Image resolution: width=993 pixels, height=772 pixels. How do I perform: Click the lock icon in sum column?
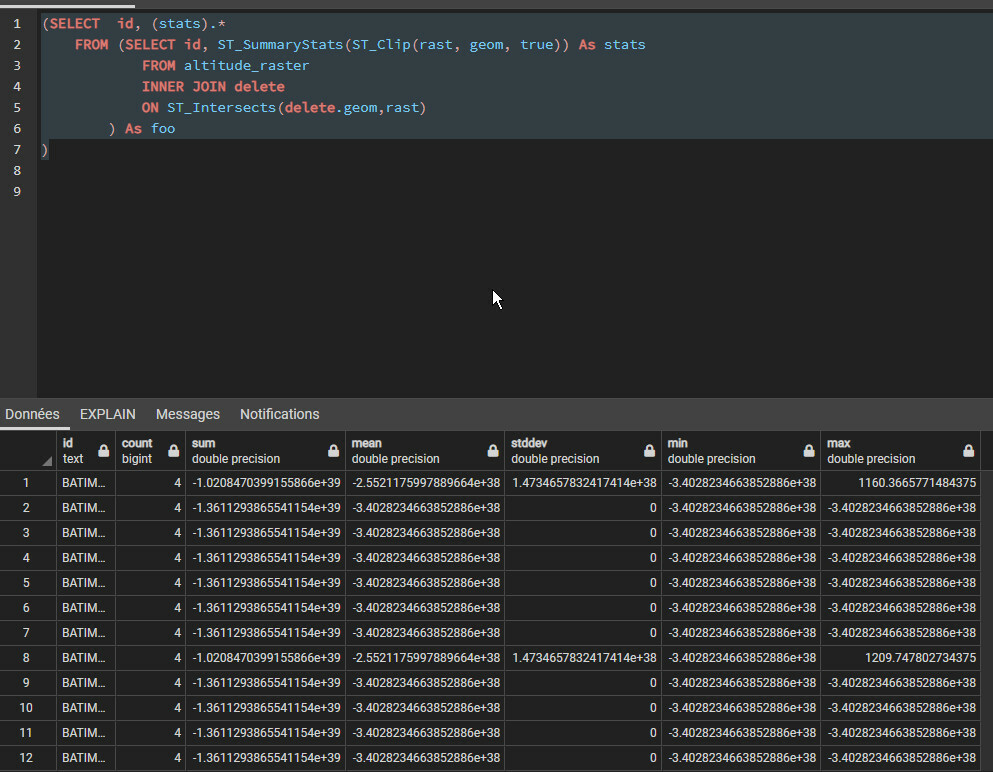coord(333,451)
